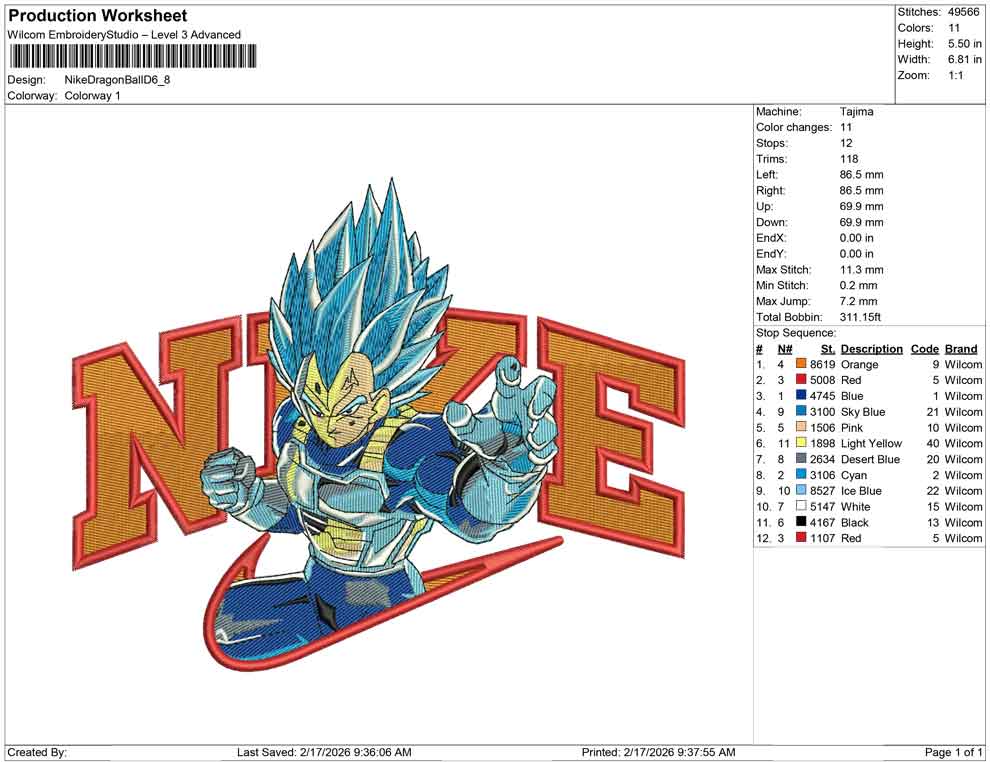Click the Red 1107 thread chip
The width and height of the screenshot is (990, 762).
tap(802, 538)
